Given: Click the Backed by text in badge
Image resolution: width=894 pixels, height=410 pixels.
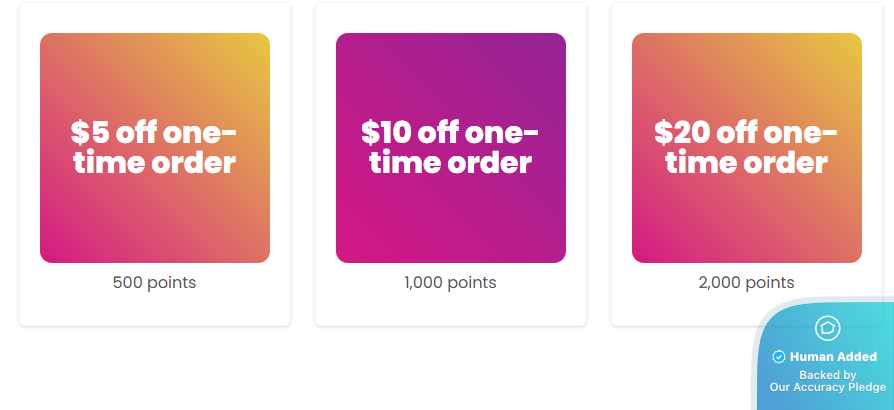Looking at the screenshot, I should 827,375.
